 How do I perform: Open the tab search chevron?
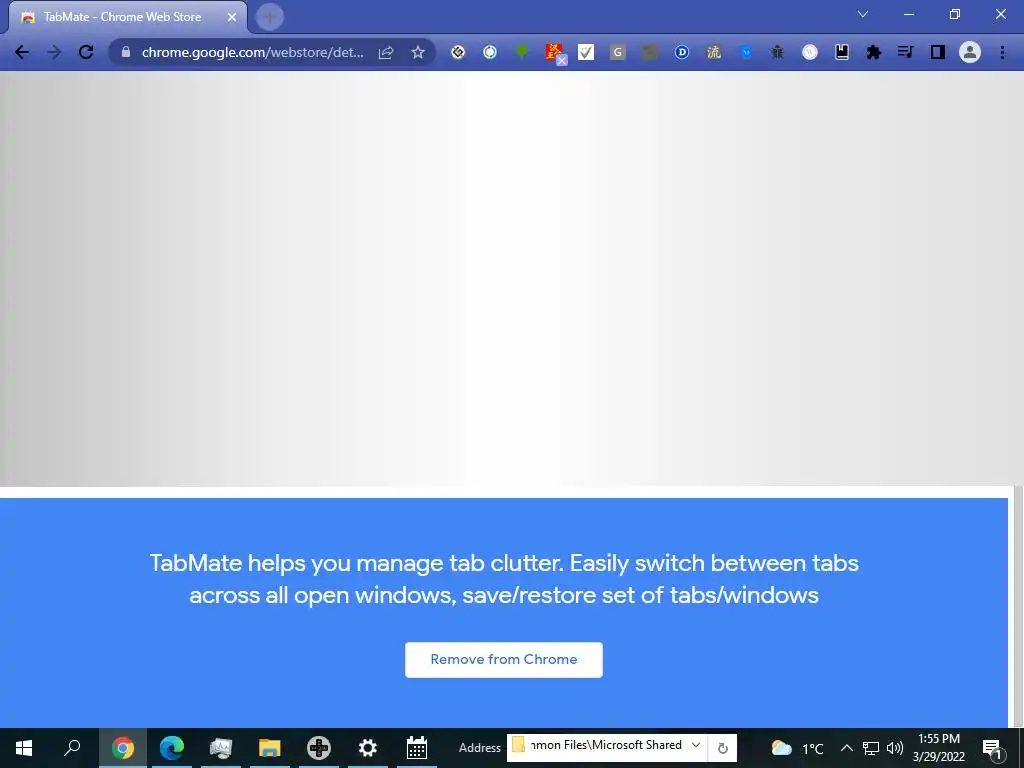click(863, 14)
